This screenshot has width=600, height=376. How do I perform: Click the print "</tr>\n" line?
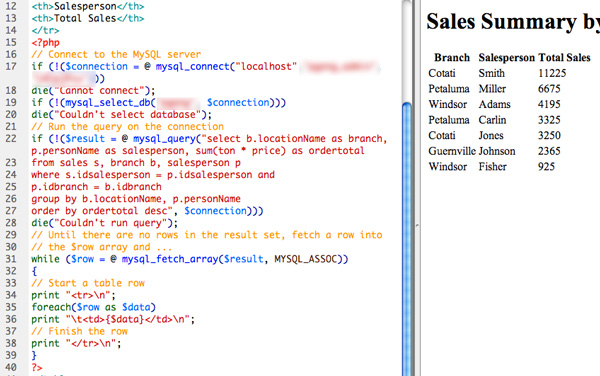76,343
